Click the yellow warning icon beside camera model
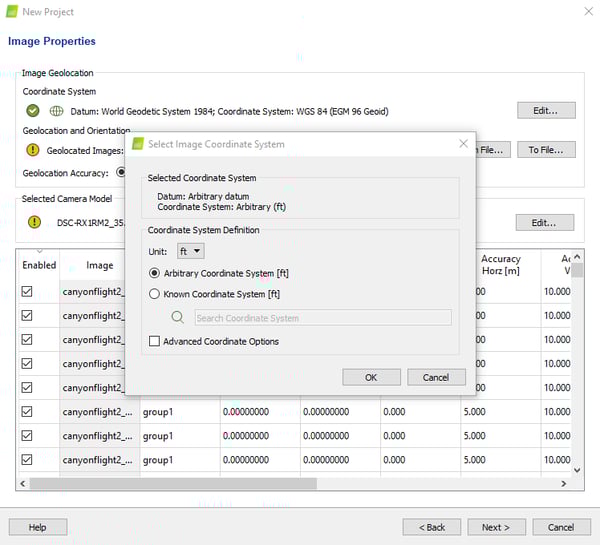The width and height of the screenshot is (600, 545). pos(34,222)
